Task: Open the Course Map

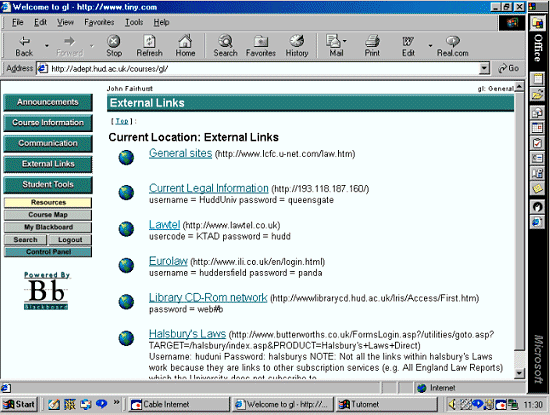Action: point(48,215)
